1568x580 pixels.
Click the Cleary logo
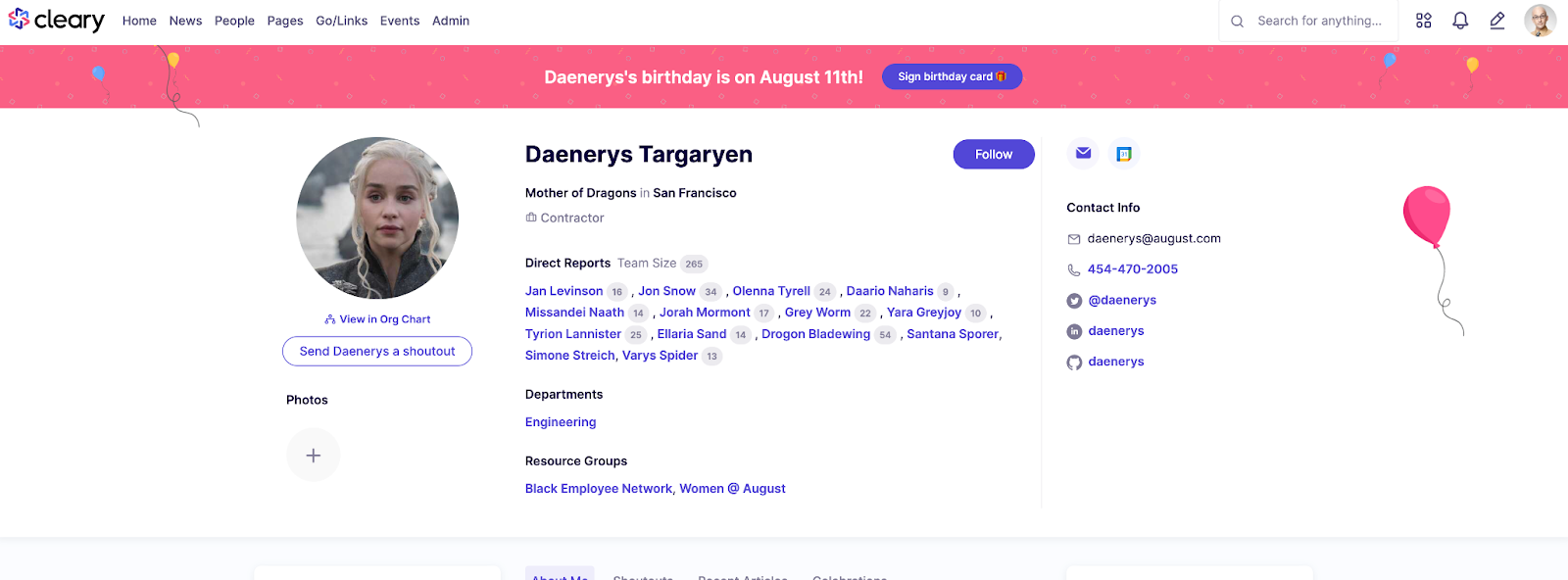point(56,20)
